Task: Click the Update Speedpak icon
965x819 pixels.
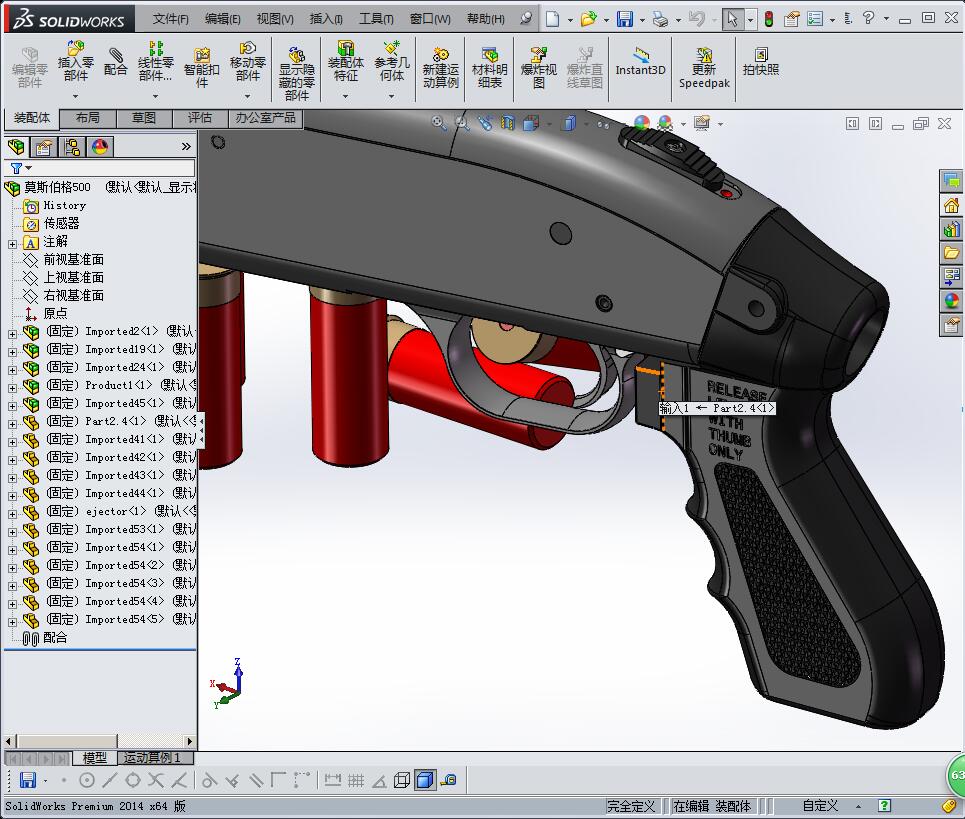Action: click(704, 68)
